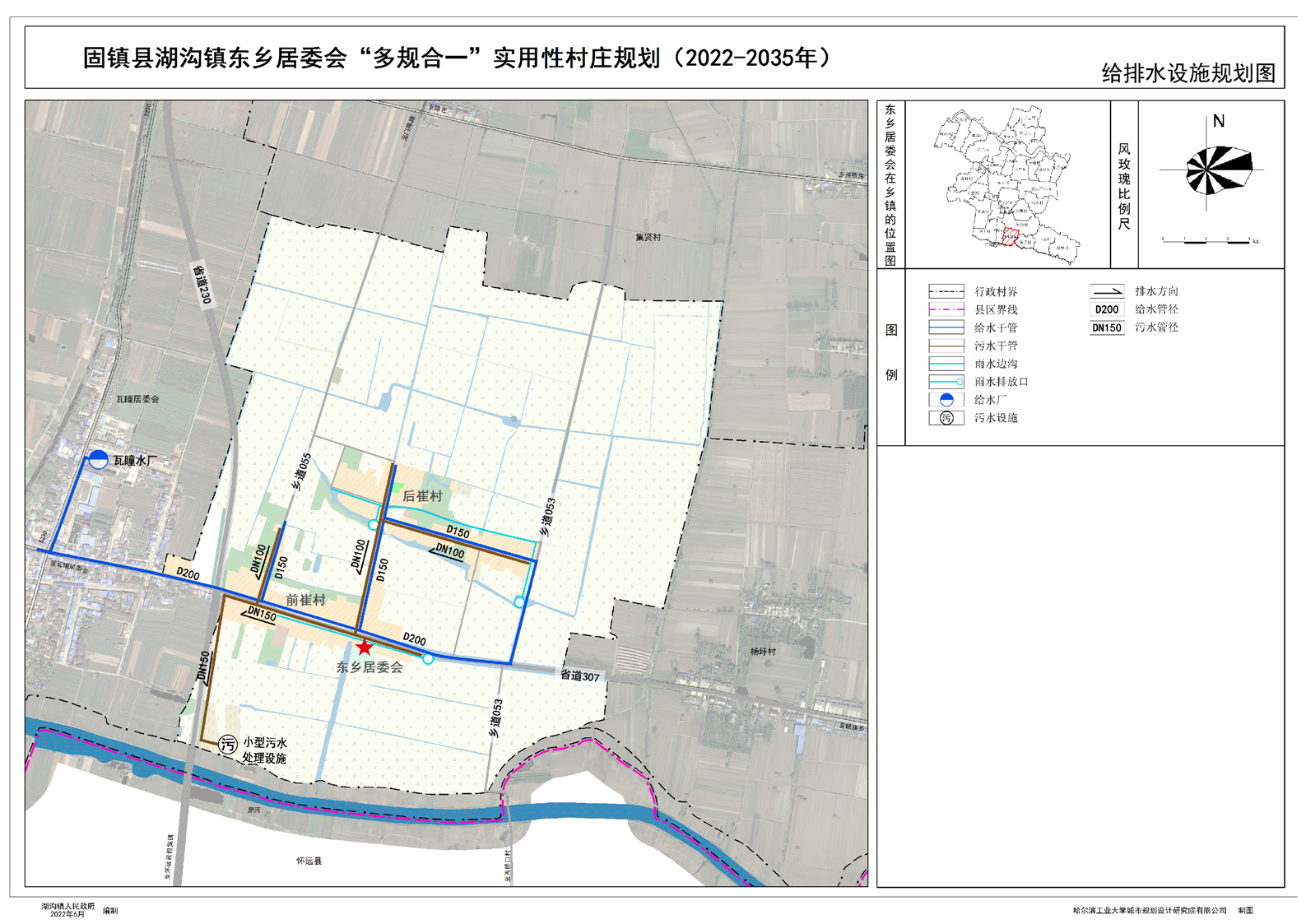
Task: Click the blue 给水干管 legend line sample
Action: click(946, 327)
